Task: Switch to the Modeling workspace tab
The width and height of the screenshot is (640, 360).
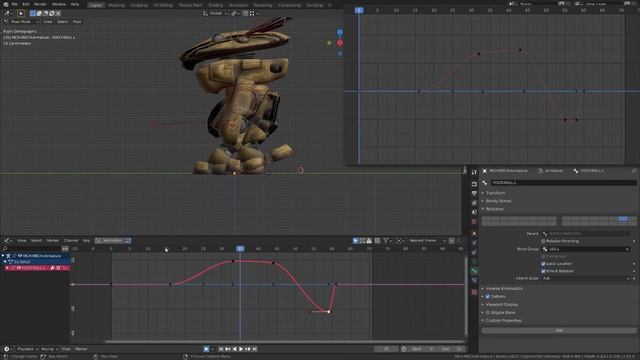Action: [x=117, y=5]
